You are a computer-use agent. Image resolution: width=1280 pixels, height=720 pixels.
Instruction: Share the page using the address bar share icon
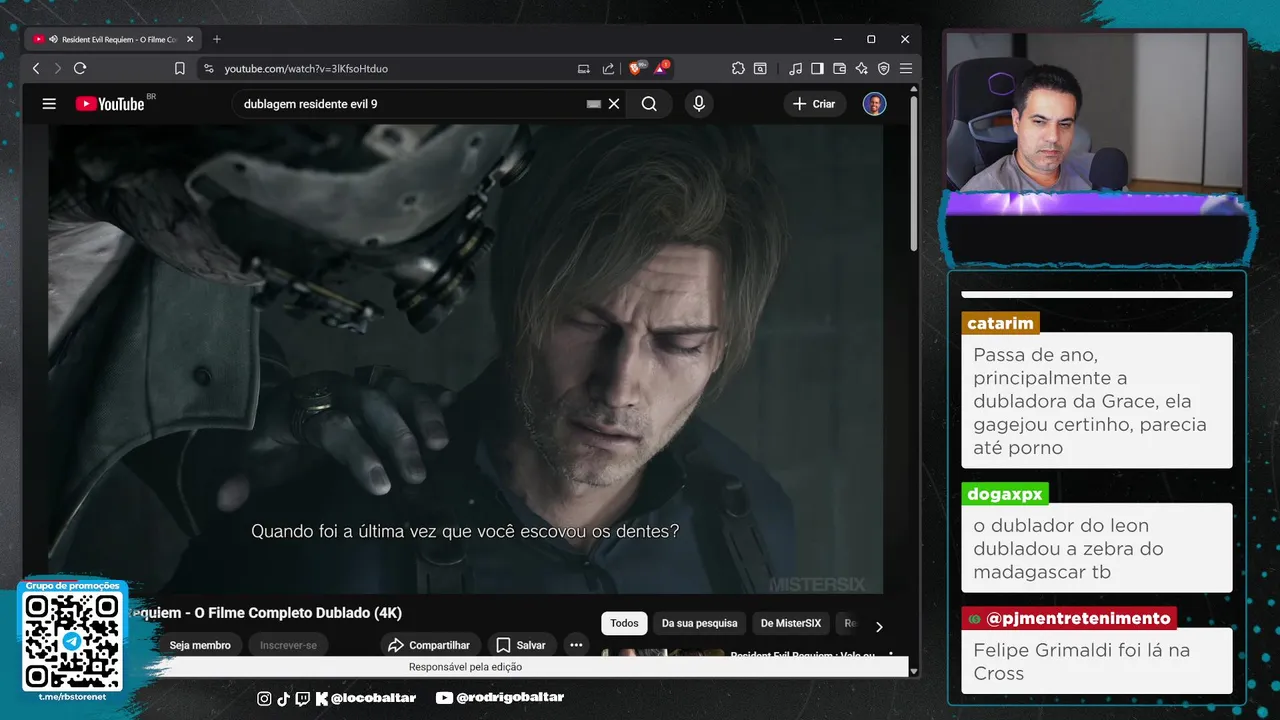point(608,68)
